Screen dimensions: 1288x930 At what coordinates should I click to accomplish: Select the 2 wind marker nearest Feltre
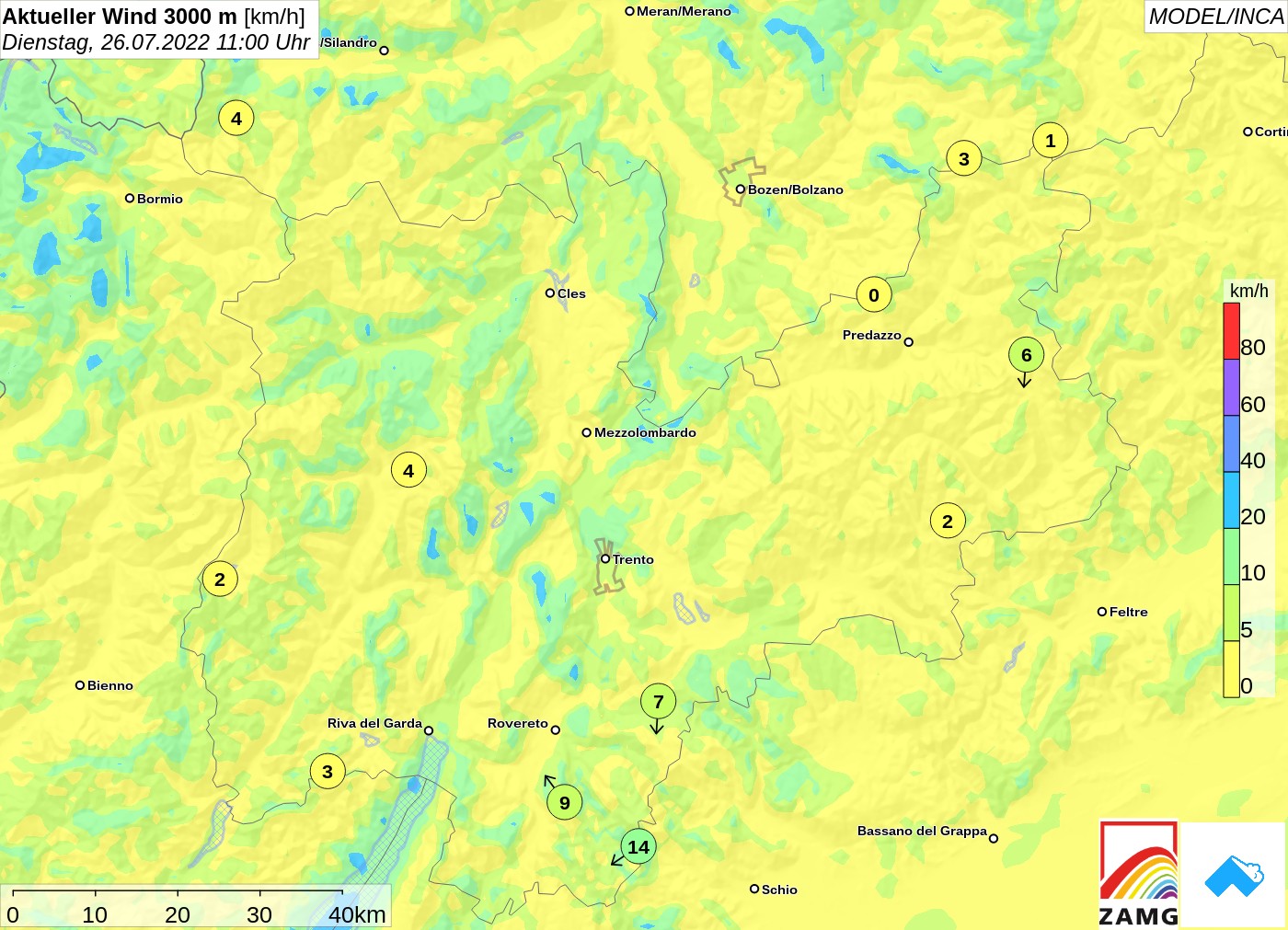click(948, 522)
